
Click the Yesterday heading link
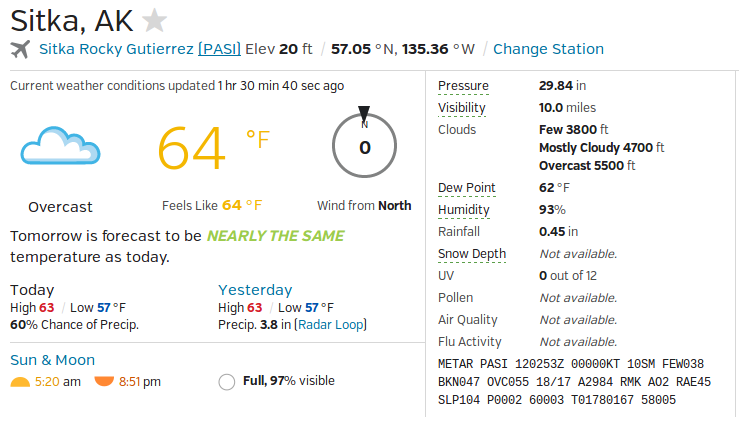pyautogui.click(x=255, y=290)
